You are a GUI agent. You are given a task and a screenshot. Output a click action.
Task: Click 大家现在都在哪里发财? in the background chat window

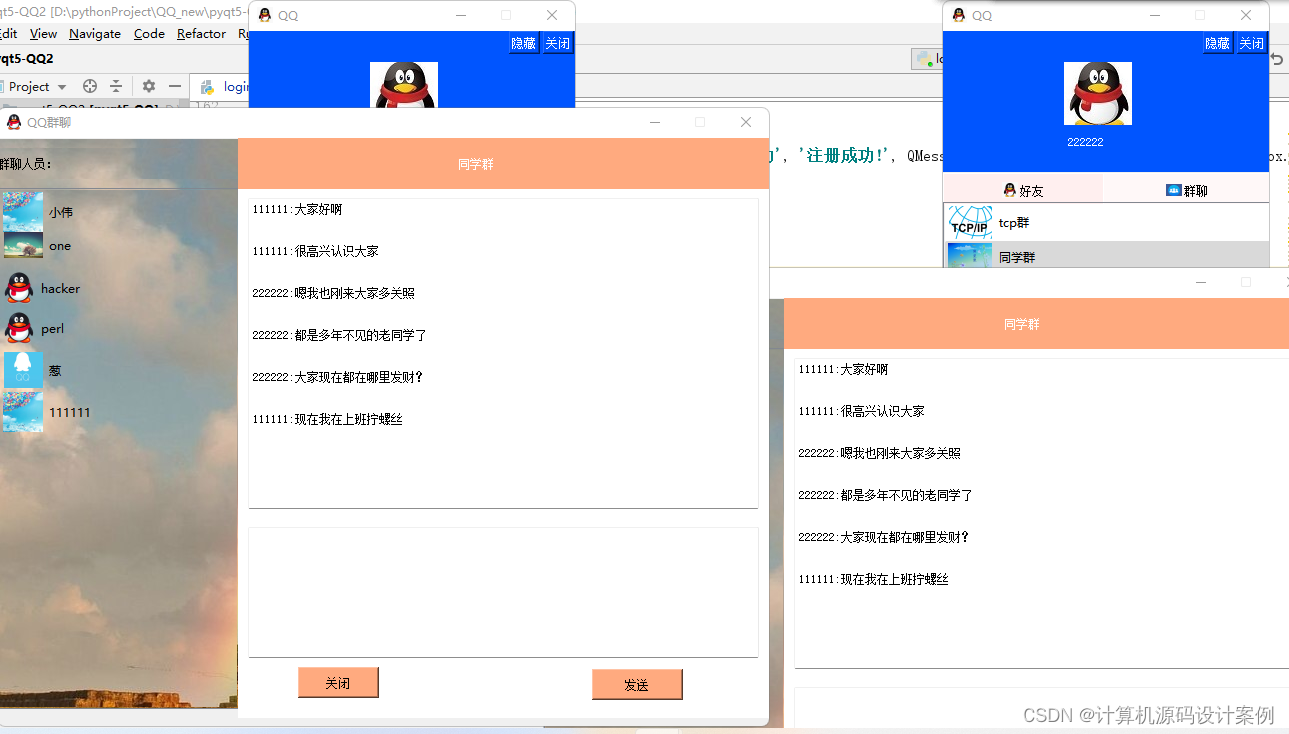pyautogui.click(x=905, y=537)
